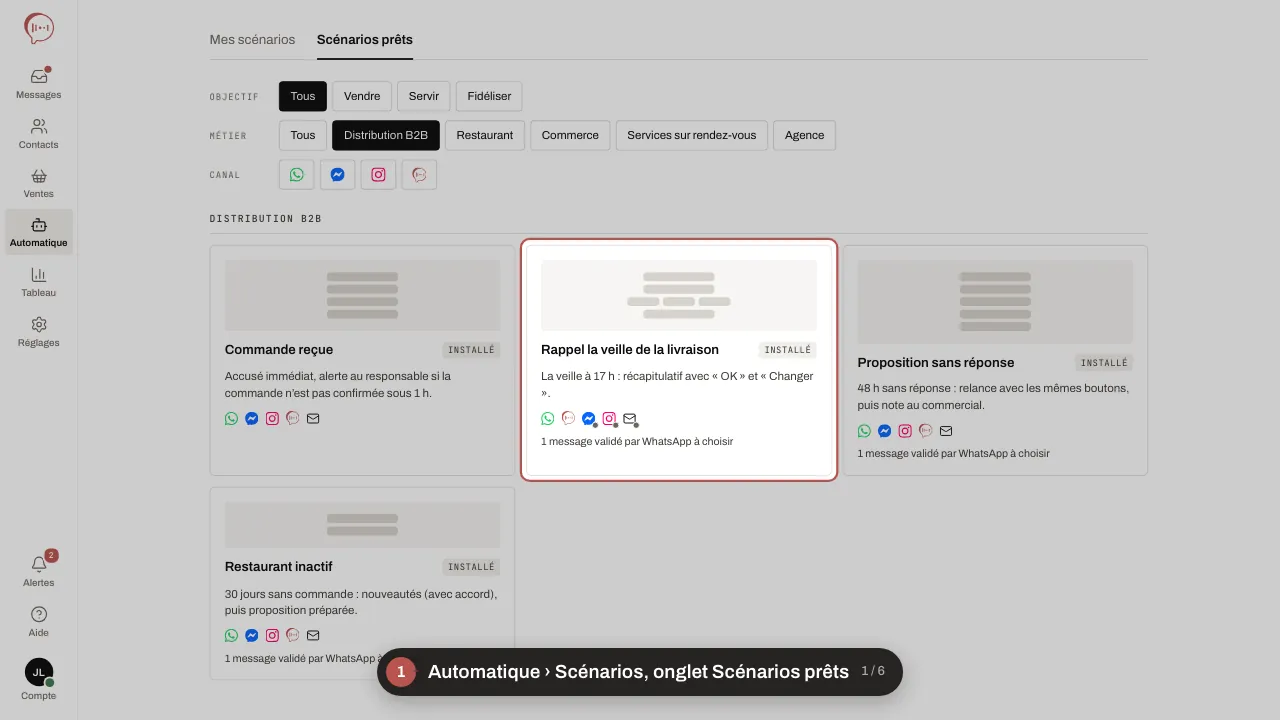Open the Aide help section
Viewport: 1280px width, 720px height.
tap(39, 621)
